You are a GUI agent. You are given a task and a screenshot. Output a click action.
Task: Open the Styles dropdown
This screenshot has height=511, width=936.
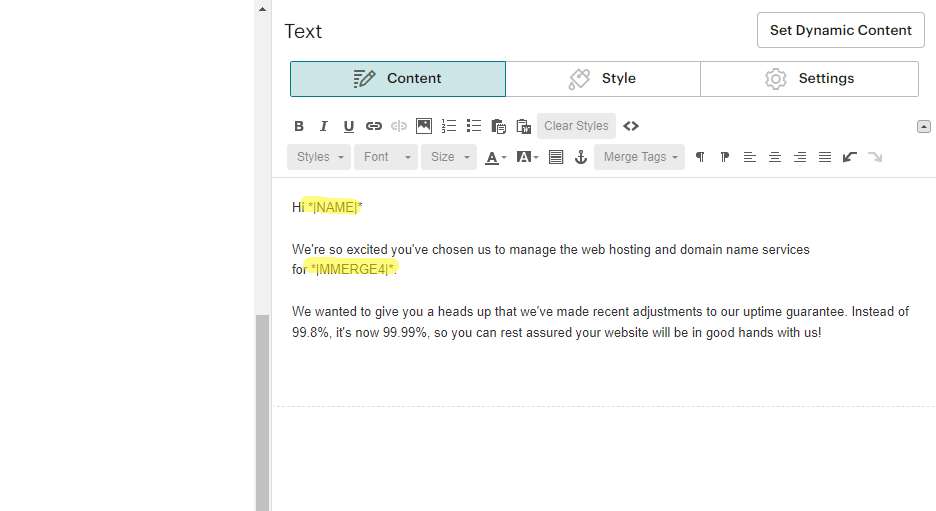[x=319, y=157]
